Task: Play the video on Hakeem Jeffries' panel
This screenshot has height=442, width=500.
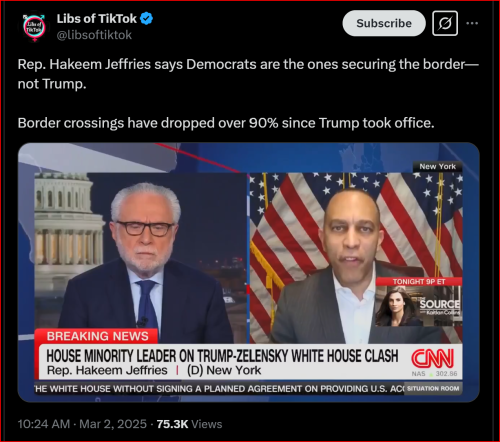Action: (356, 258)
